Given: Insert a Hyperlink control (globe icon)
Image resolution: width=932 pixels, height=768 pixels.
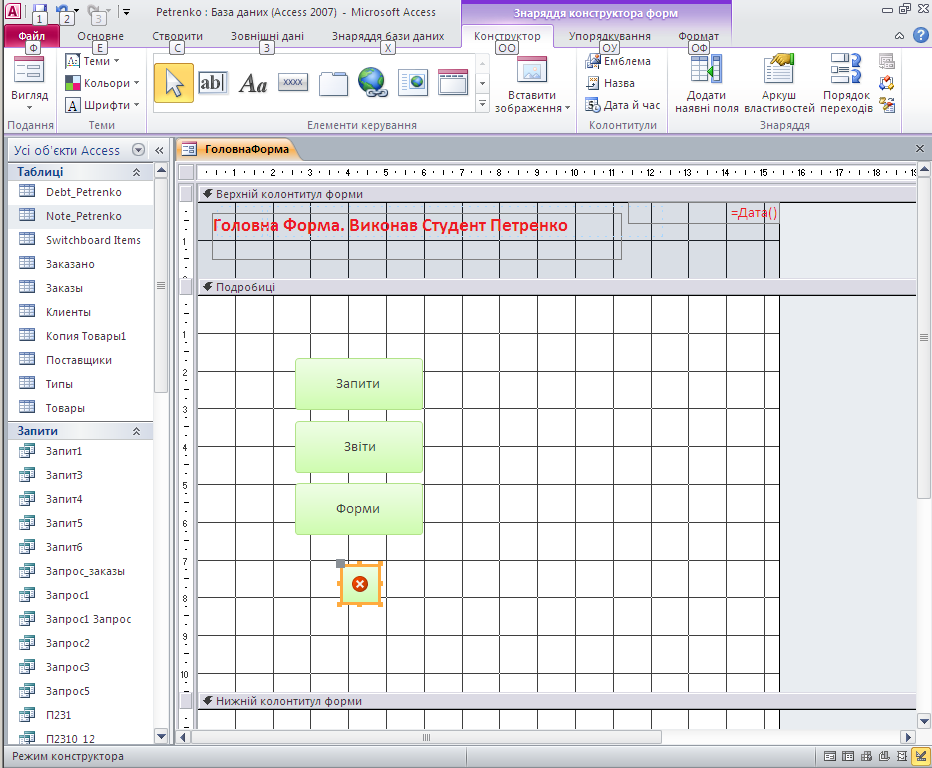Looking at the screenshot, I should [x=373, y=82].
